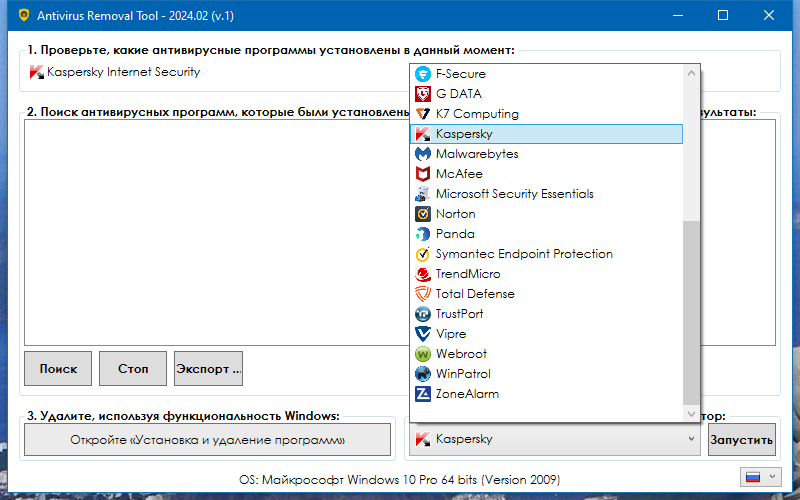Click the Antivirus Removal Tool title bar icon
800x500 pixels.
[23, 15]
